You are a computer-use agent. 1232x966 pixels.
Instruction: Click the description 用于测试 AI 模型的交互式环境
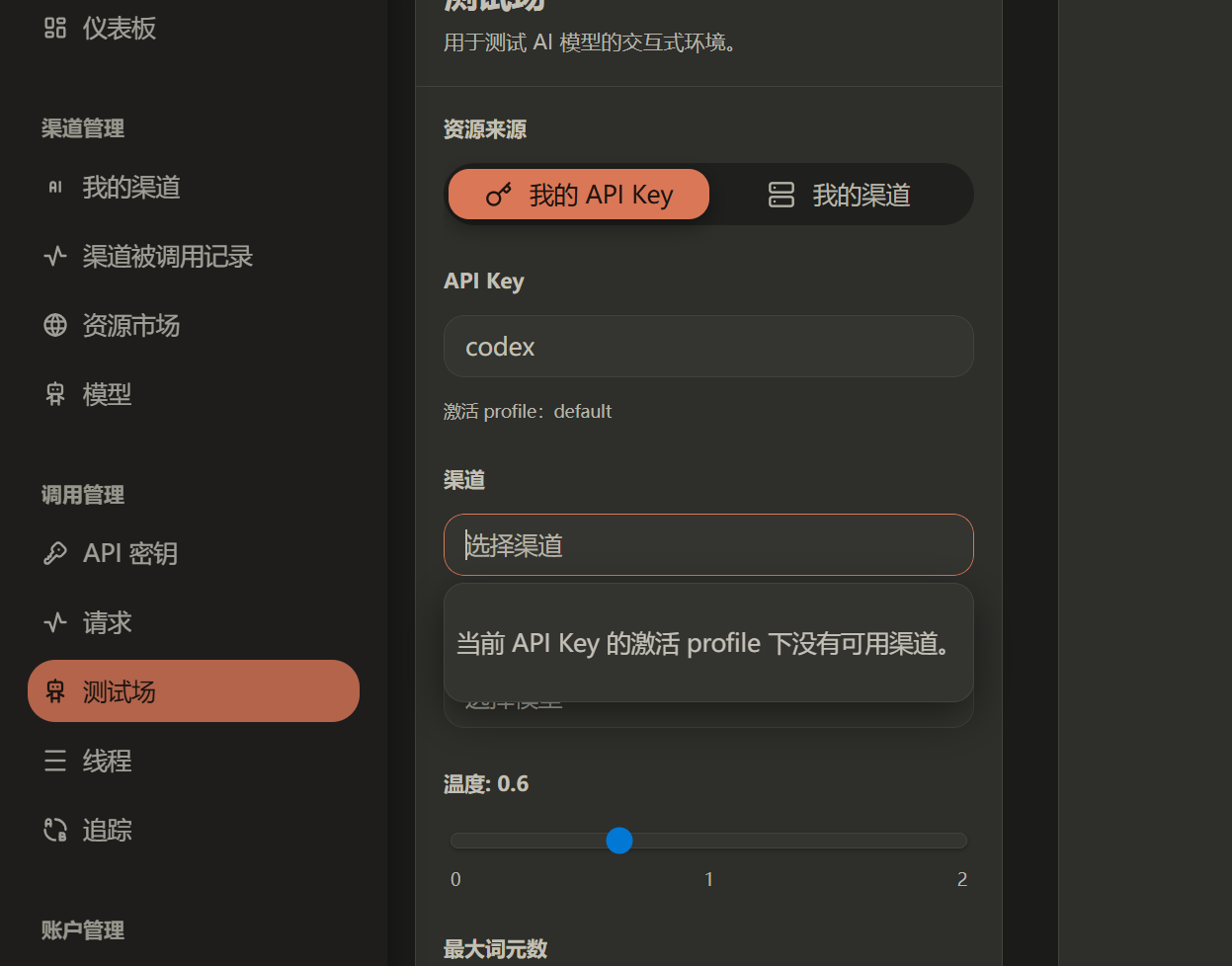[x=591, y=42]
